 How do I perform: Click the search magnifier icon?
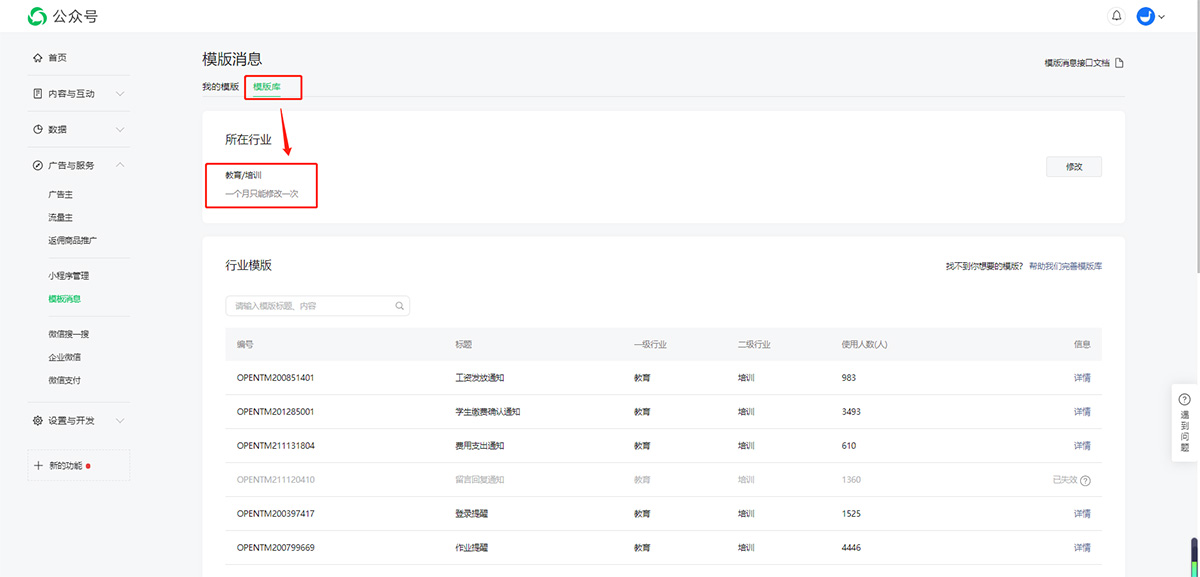tap(399, 306)
